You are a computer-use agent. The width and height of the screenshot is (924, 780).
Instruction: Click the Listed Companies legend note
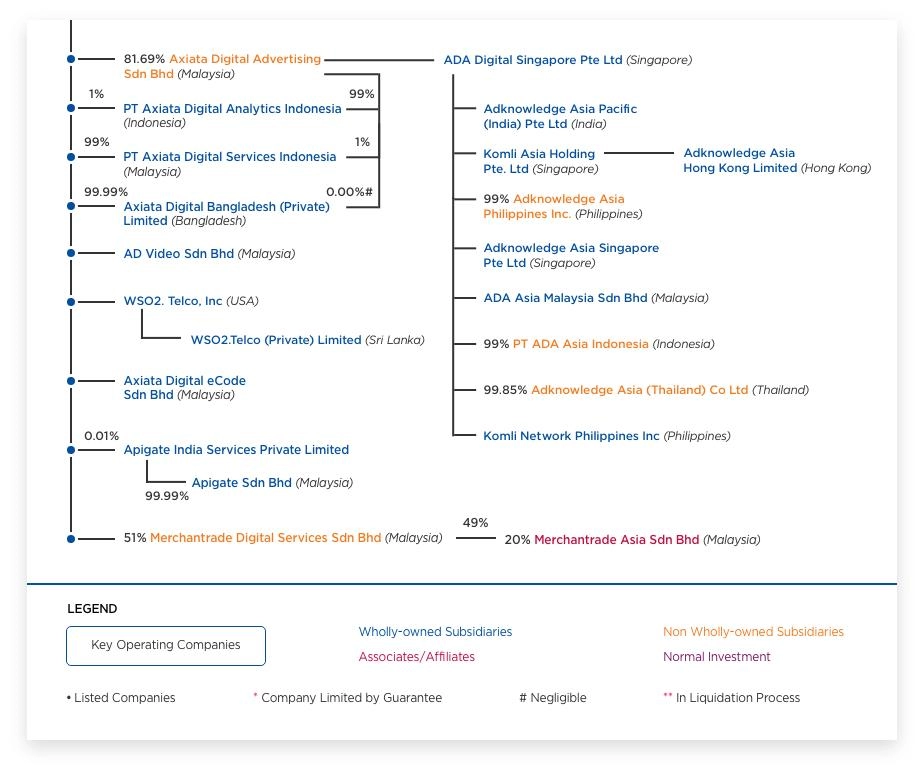[x=121, y=698]
